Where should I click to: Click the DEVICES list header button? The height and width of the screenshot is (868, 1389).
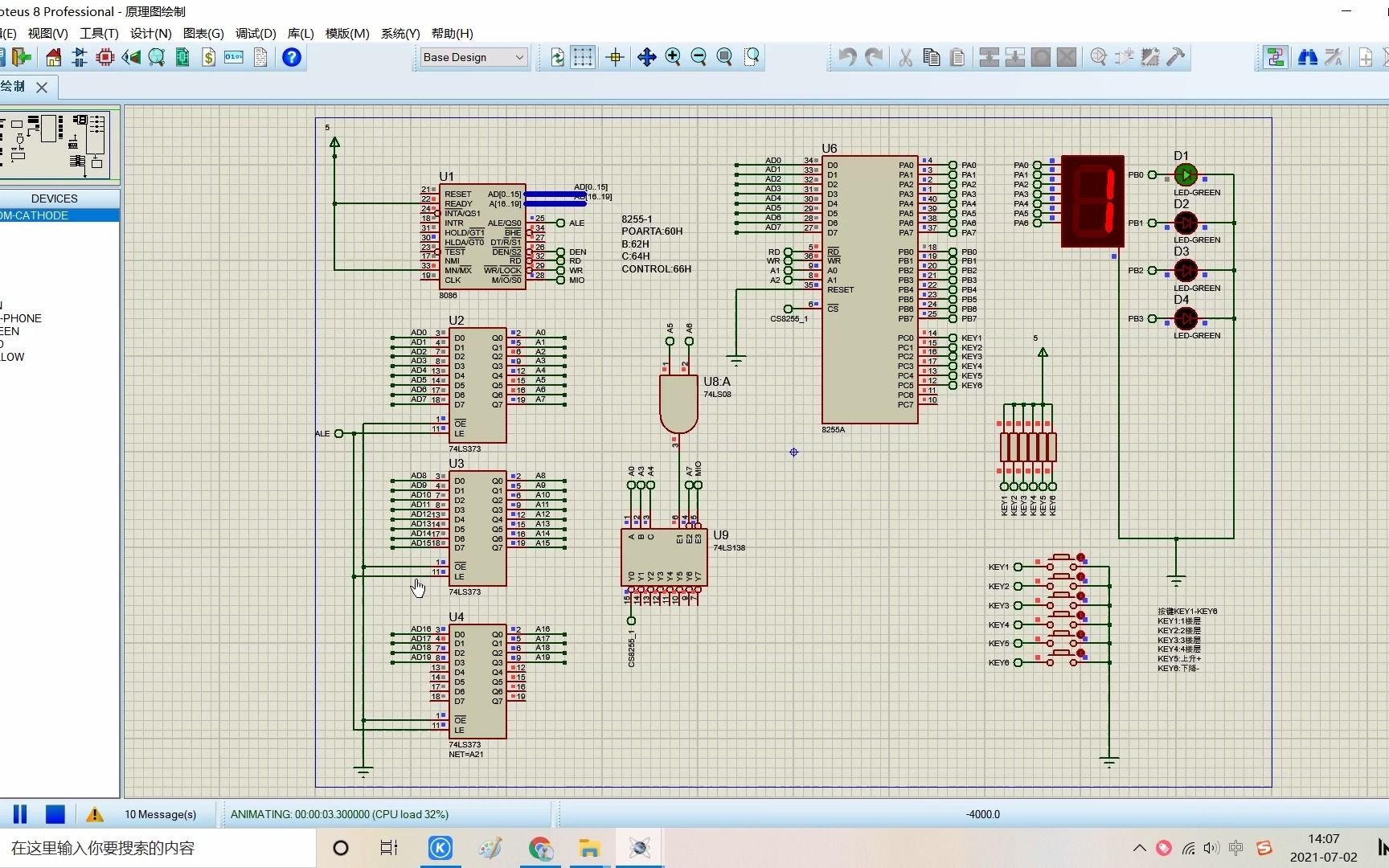point(55,199)
